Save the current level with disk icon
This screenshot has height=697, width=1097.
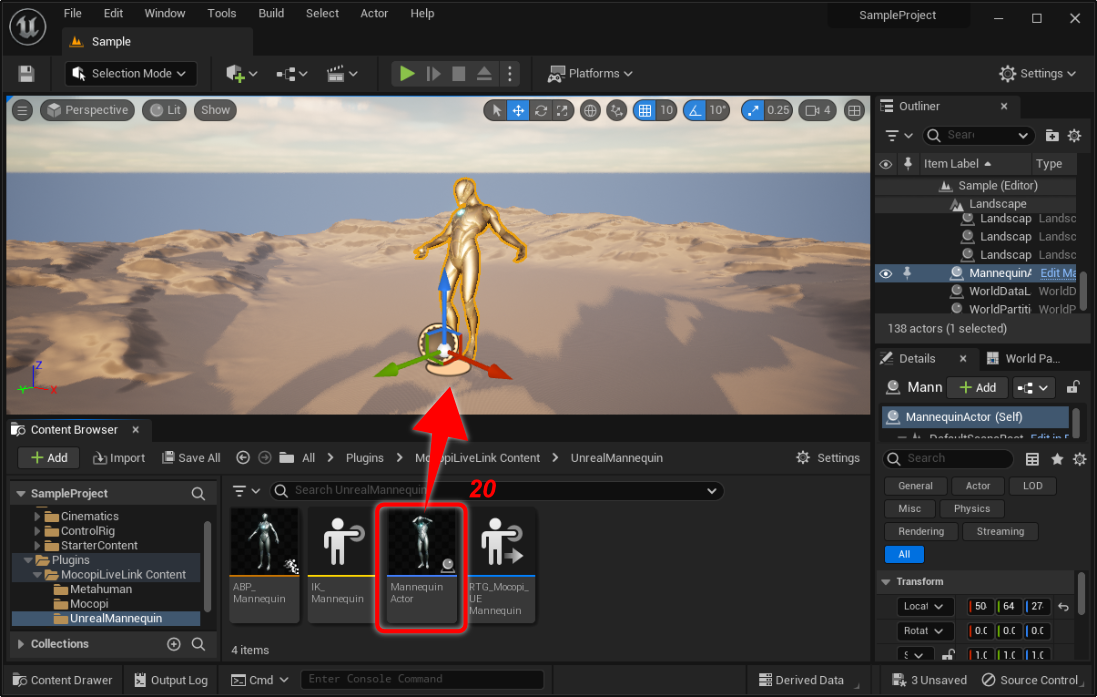tap(26, 74)
